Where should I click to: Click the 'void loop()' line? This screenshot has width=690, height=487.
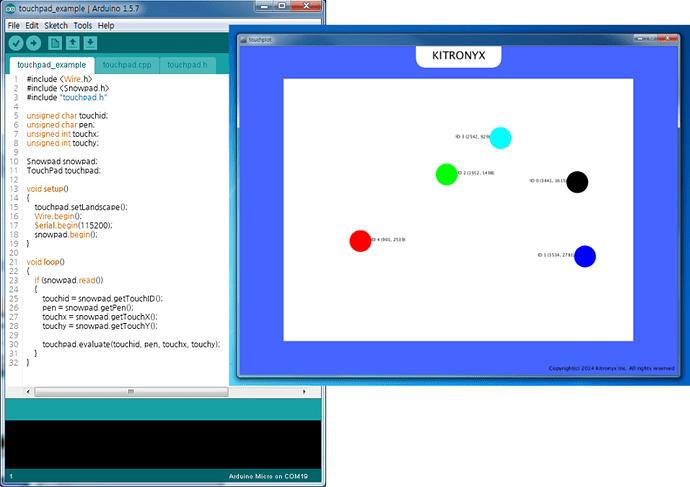click(x=45, y=262)
